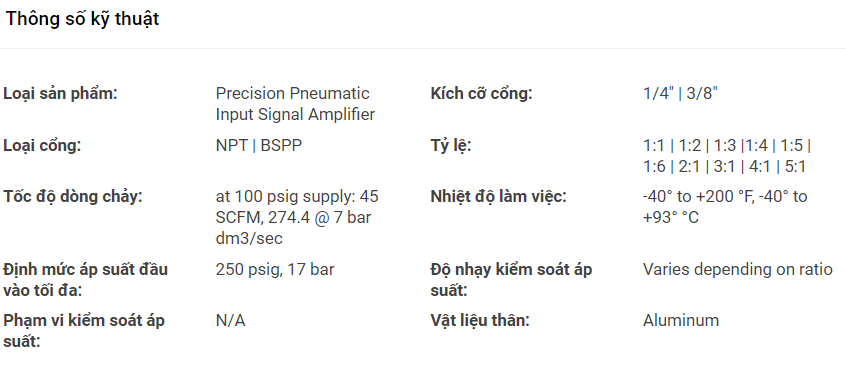The height and width of the screenshot is (383, 846).
Task: Click the 'NPT | BSPP' value
Action: point(259,146)
